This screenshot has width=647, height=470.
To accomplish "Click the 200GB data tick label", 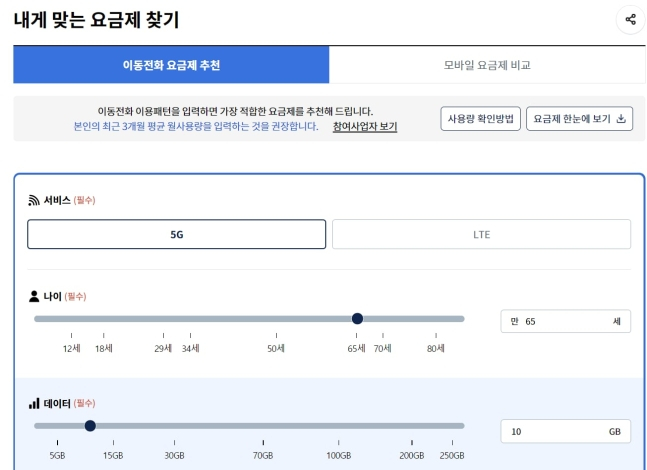I will (x=412, y=456).
